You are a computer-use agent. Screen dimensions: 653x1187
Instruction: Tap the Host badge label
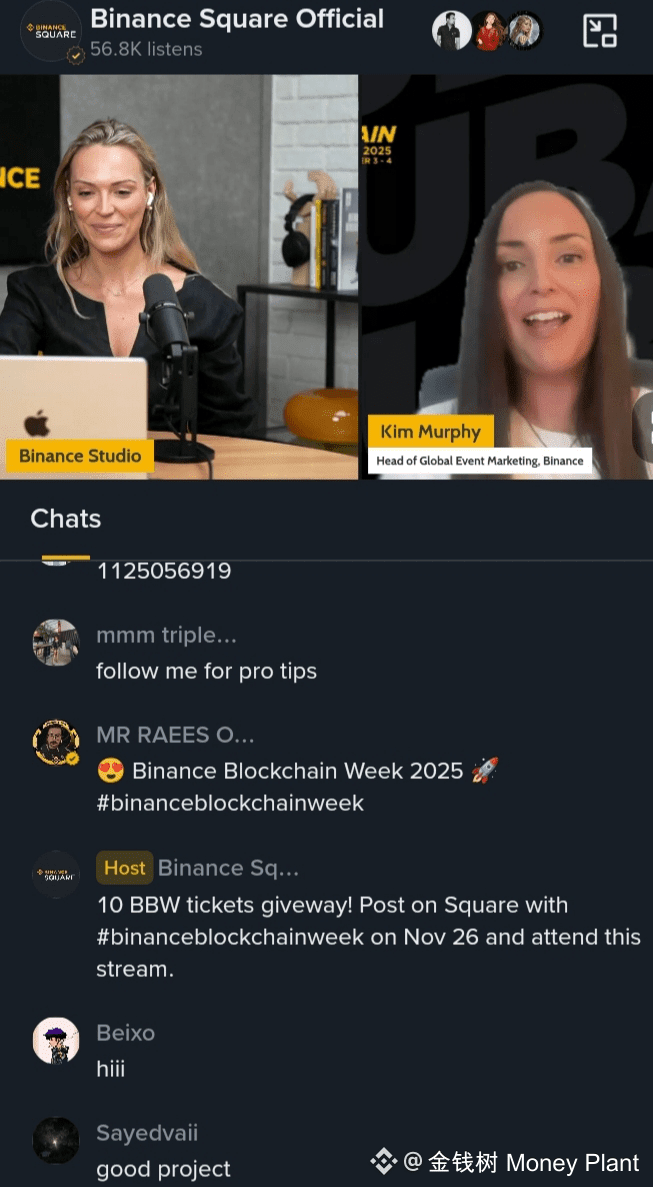125,868
